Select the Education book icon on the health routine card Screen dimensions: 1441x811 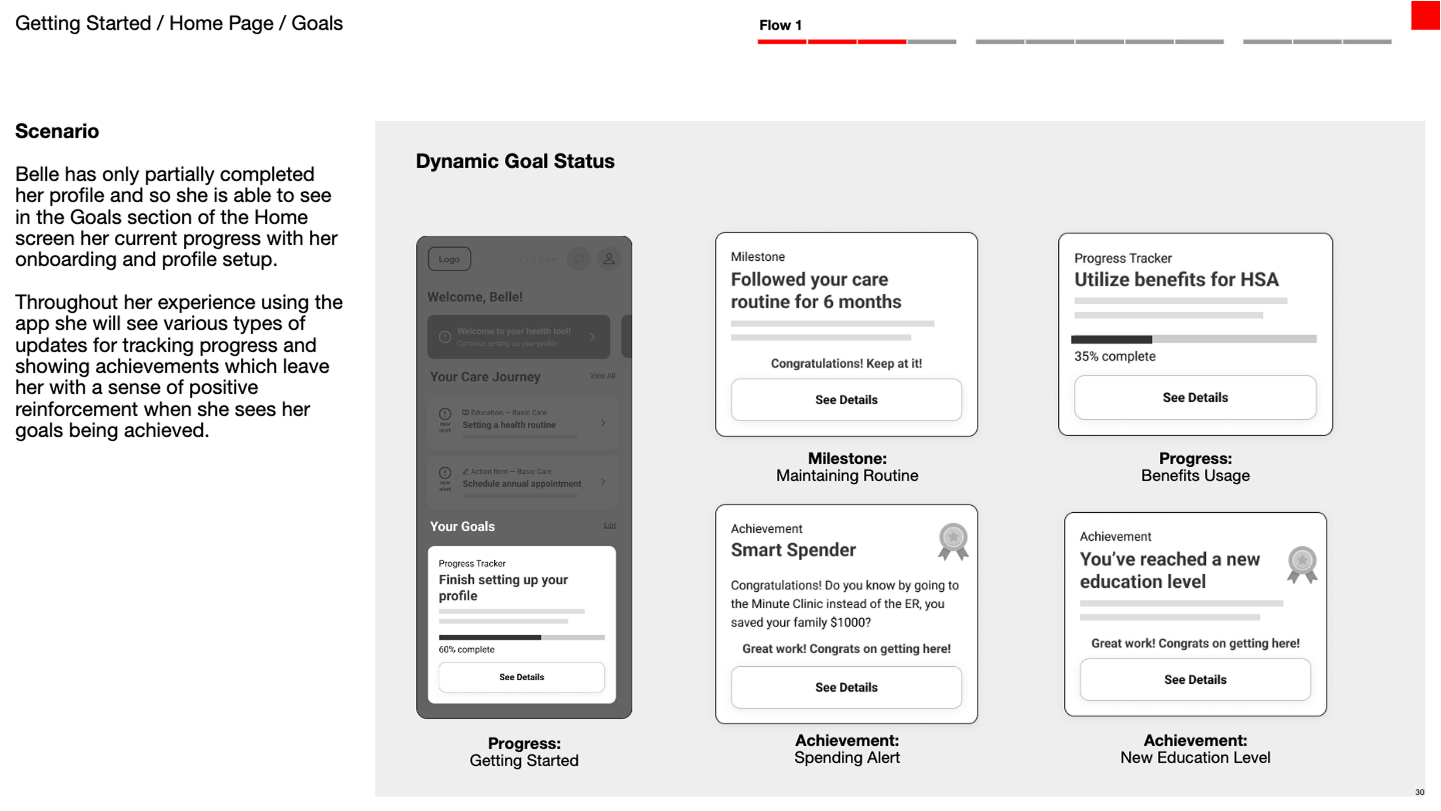coord(467,413)
